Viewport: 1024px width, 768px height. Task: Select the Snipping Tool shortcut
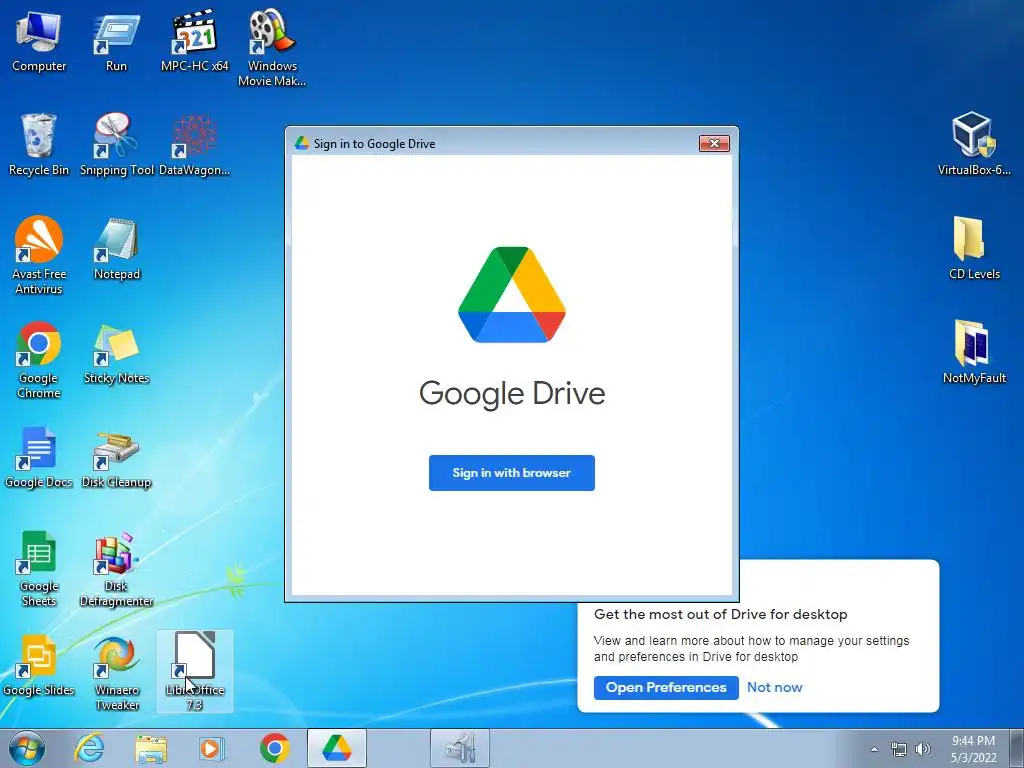tap(116, 145)
